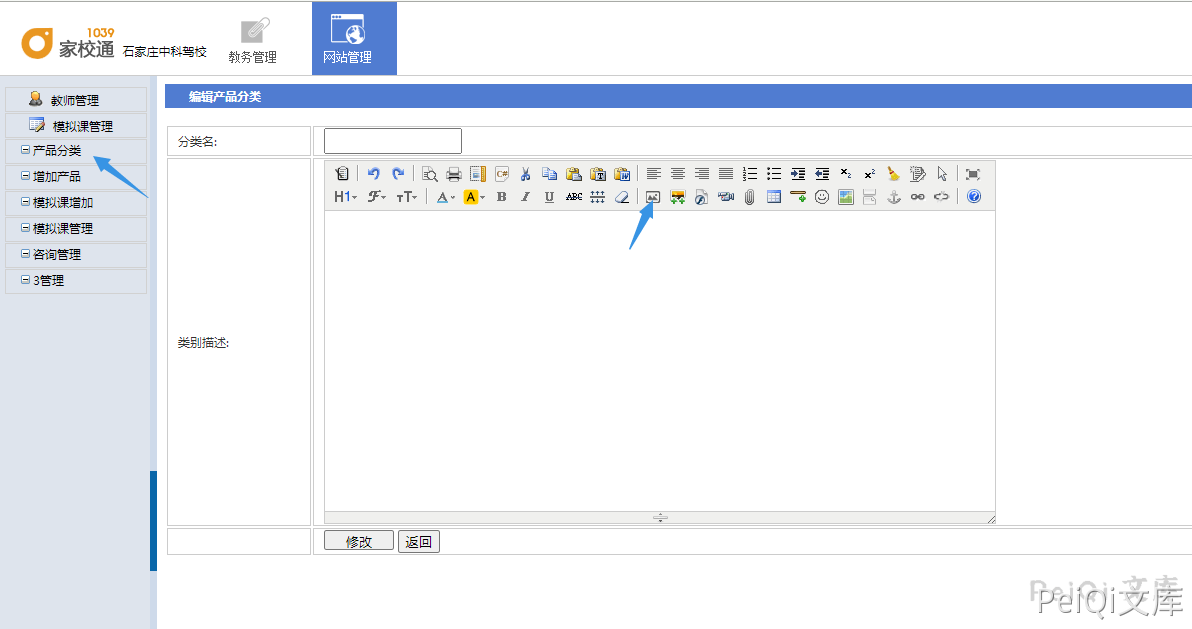Open 模拟课增加 in the sidebar

[76, 202]
